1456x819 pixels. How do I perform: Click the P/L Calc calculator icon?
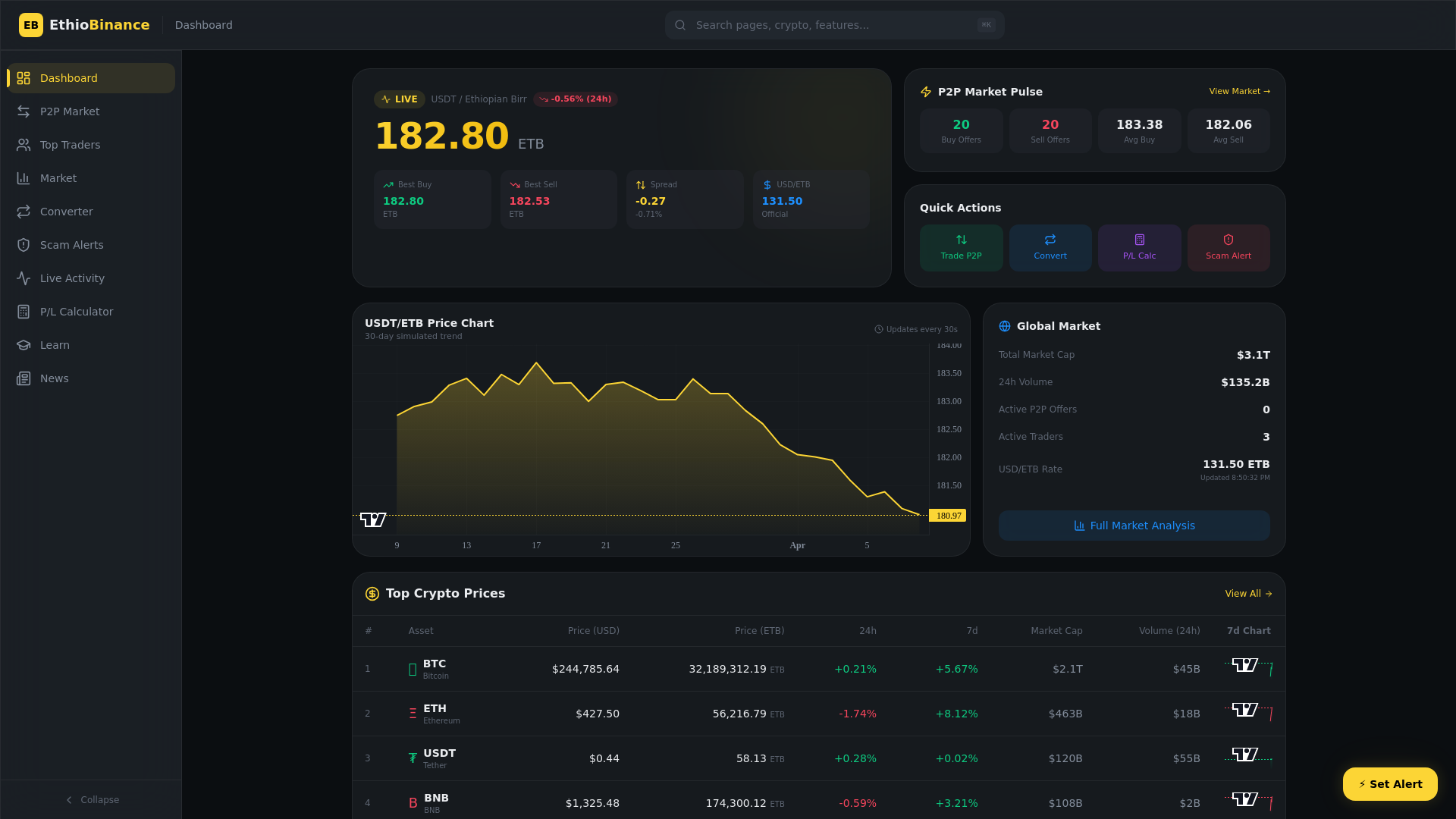click(x=1140, y=240)
